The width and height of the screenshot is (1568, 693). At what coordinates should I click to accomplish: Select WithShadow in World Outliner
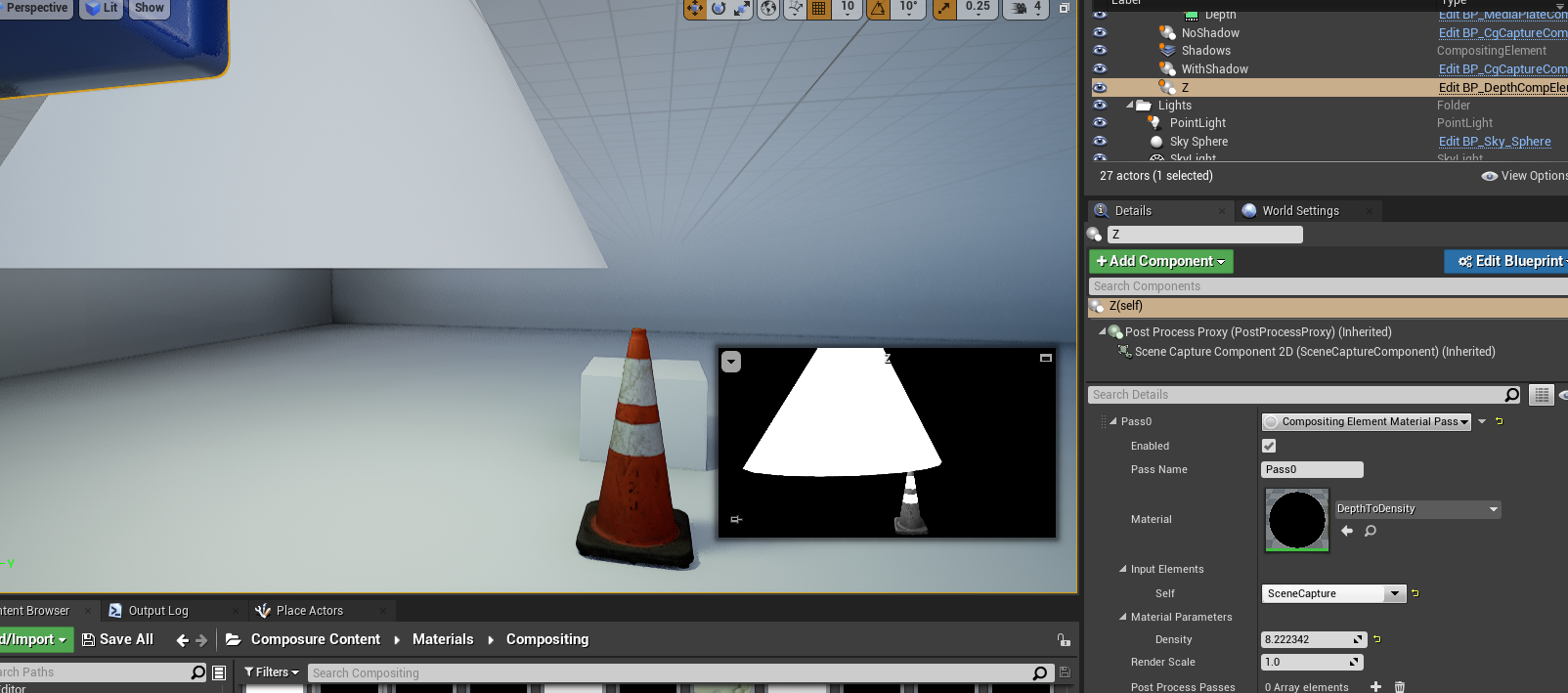1214,69
